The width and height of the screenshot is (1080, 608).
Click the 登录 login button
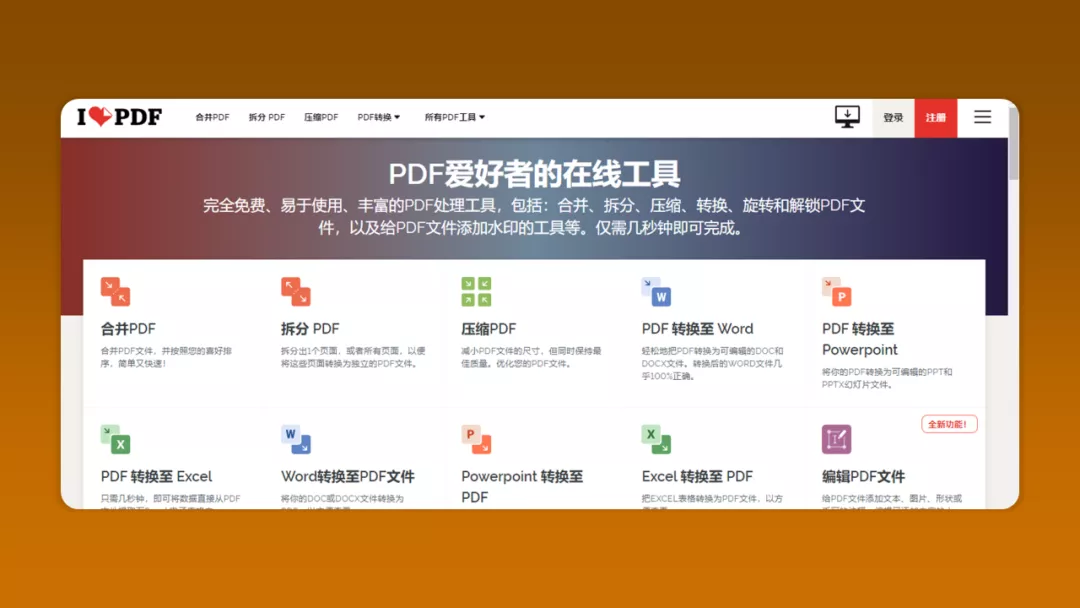[x=893, y=118]
